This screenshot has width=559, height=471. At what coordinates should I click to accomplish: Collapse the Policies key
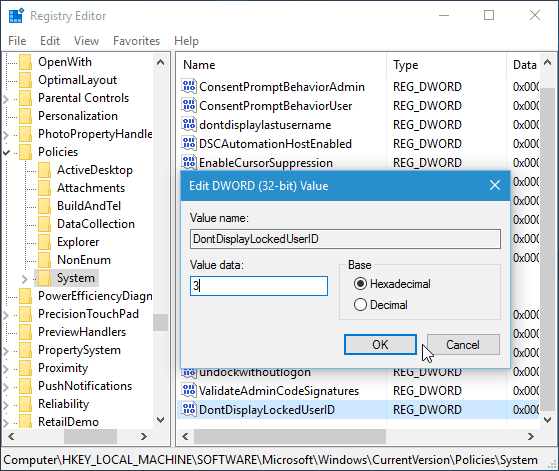click(x=6, y=152)
